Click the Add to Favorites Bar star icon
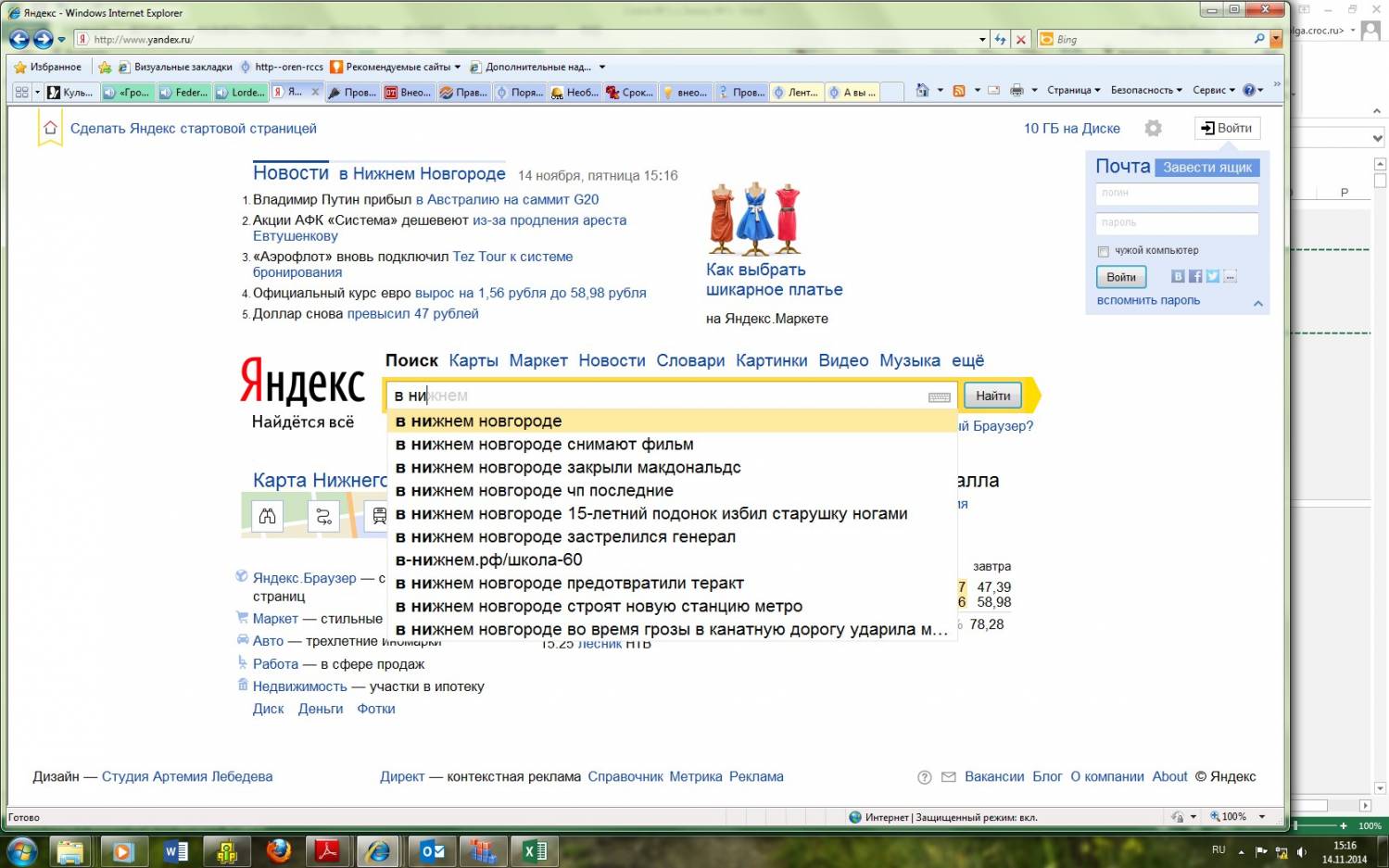Viewport: 1389px width, 868px height. [105, 67]
